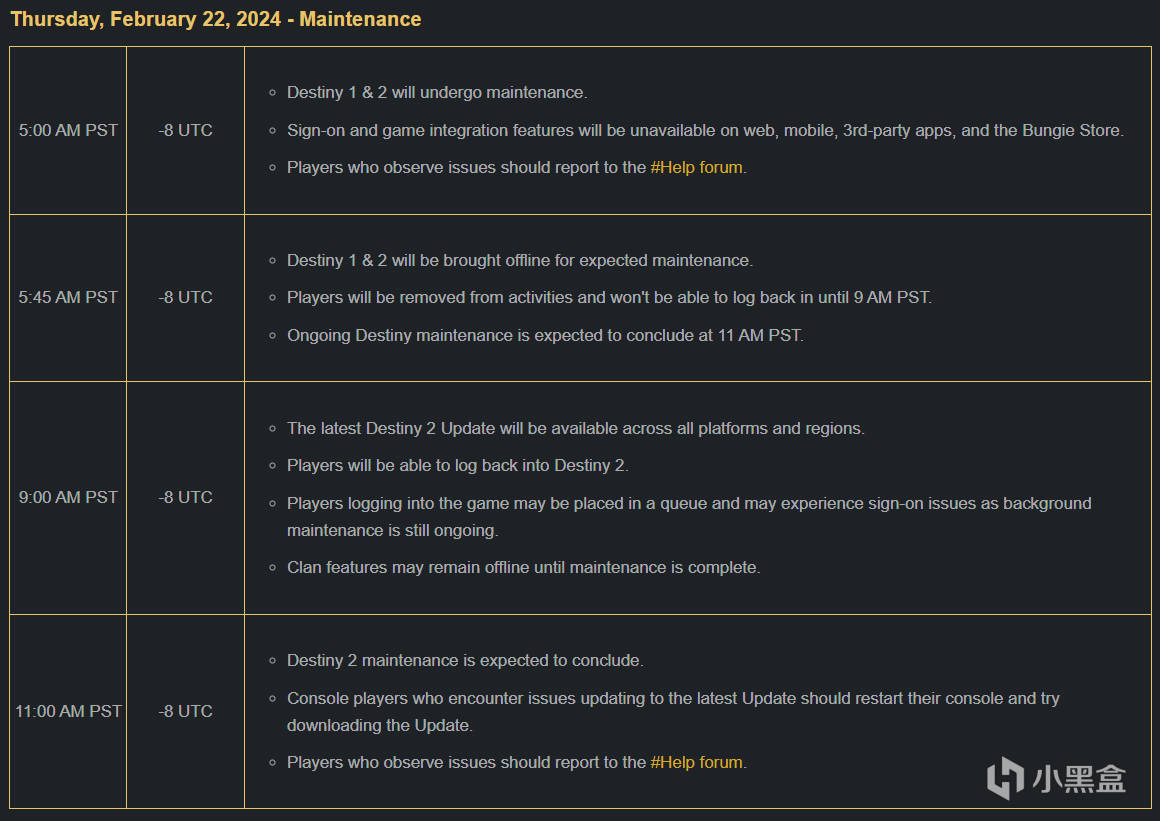Click the 'Console players who encounter issues' line
Viewport: 1160px width, 821px height.
click(672, 698)
